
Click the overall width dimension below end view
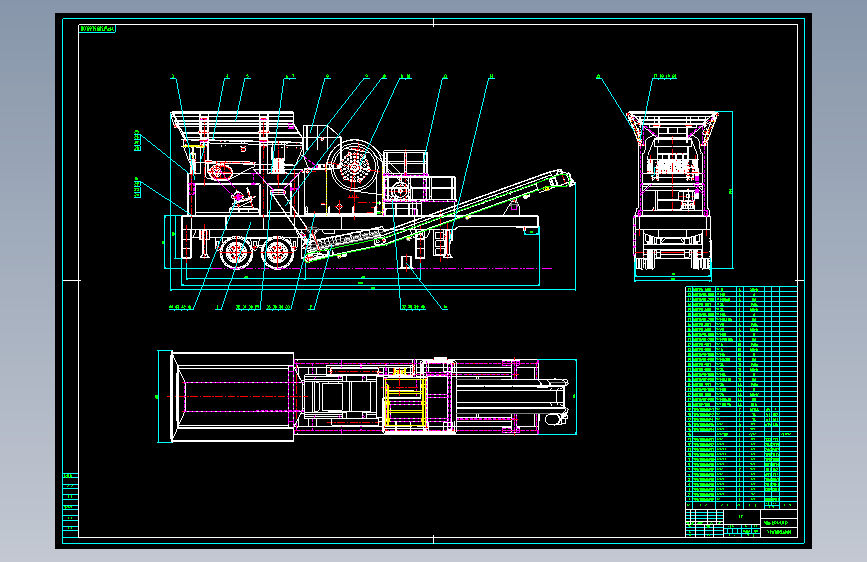[672, 280]
